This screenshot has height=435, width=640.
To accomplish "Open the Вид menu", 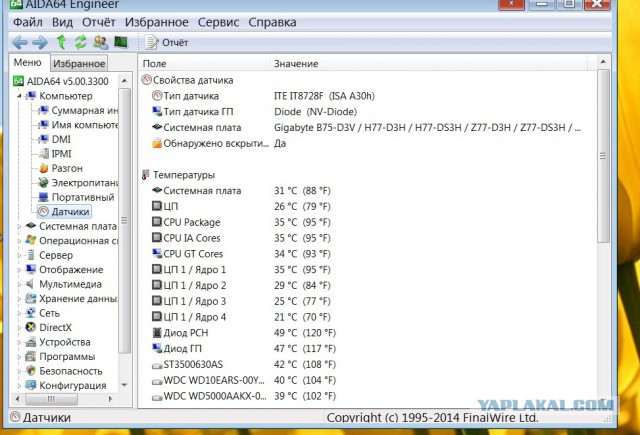I will [x=62, y=22].
